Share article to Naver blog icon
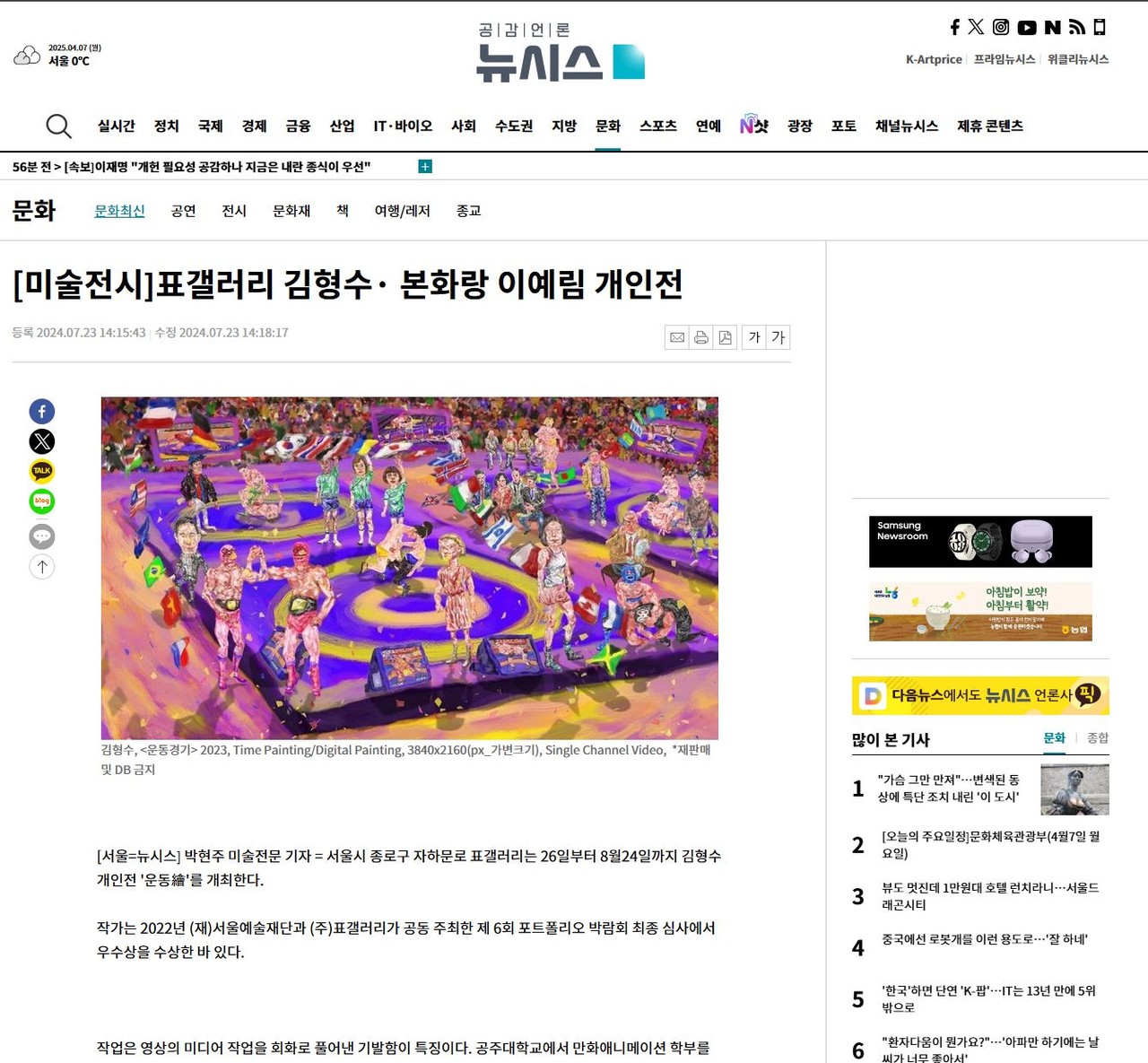The width and height of the screenshot is (1148, 1063). 42,501
